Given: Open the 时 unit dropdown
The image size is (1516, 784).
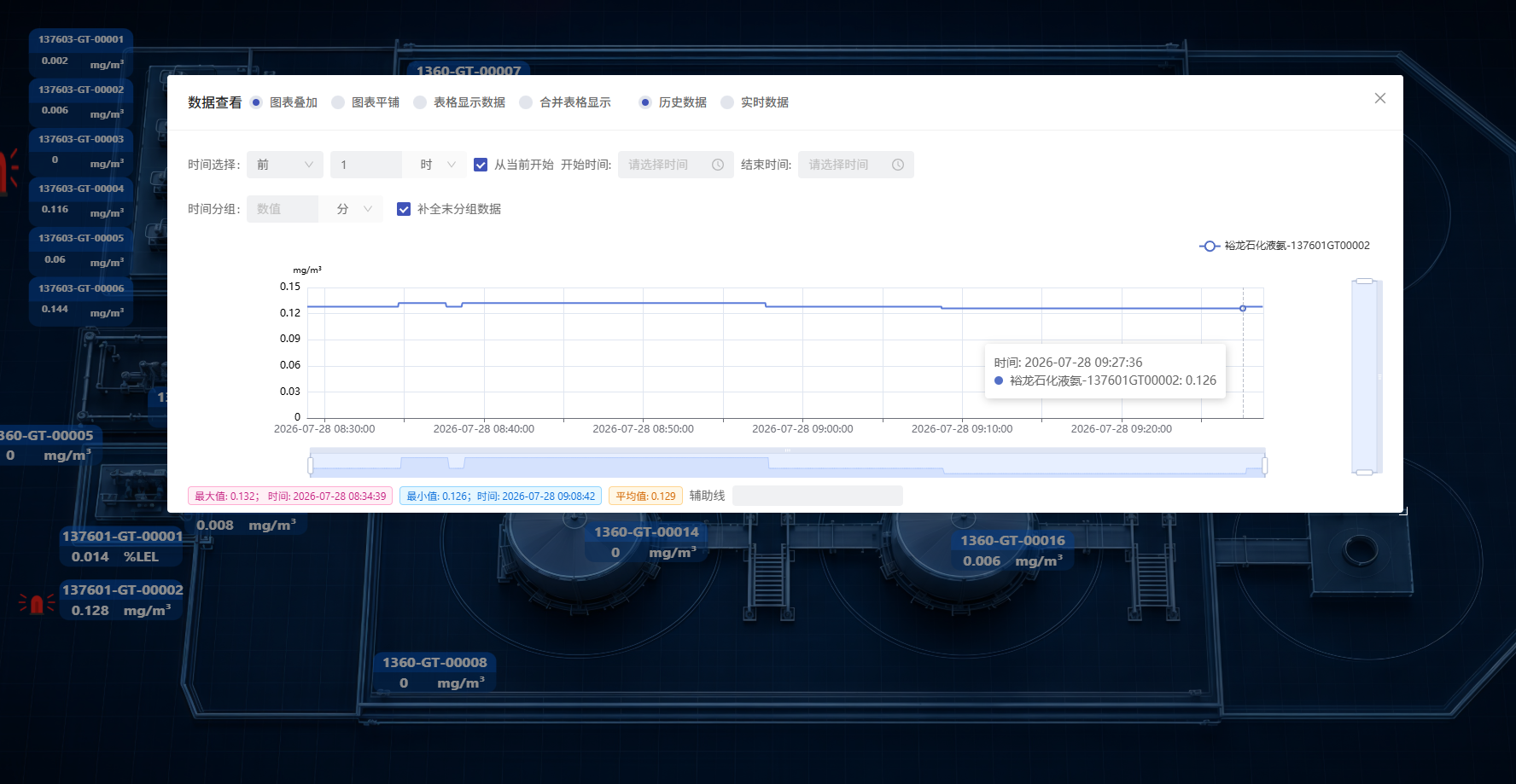Looking at the screenshot, I should (438, 165).
